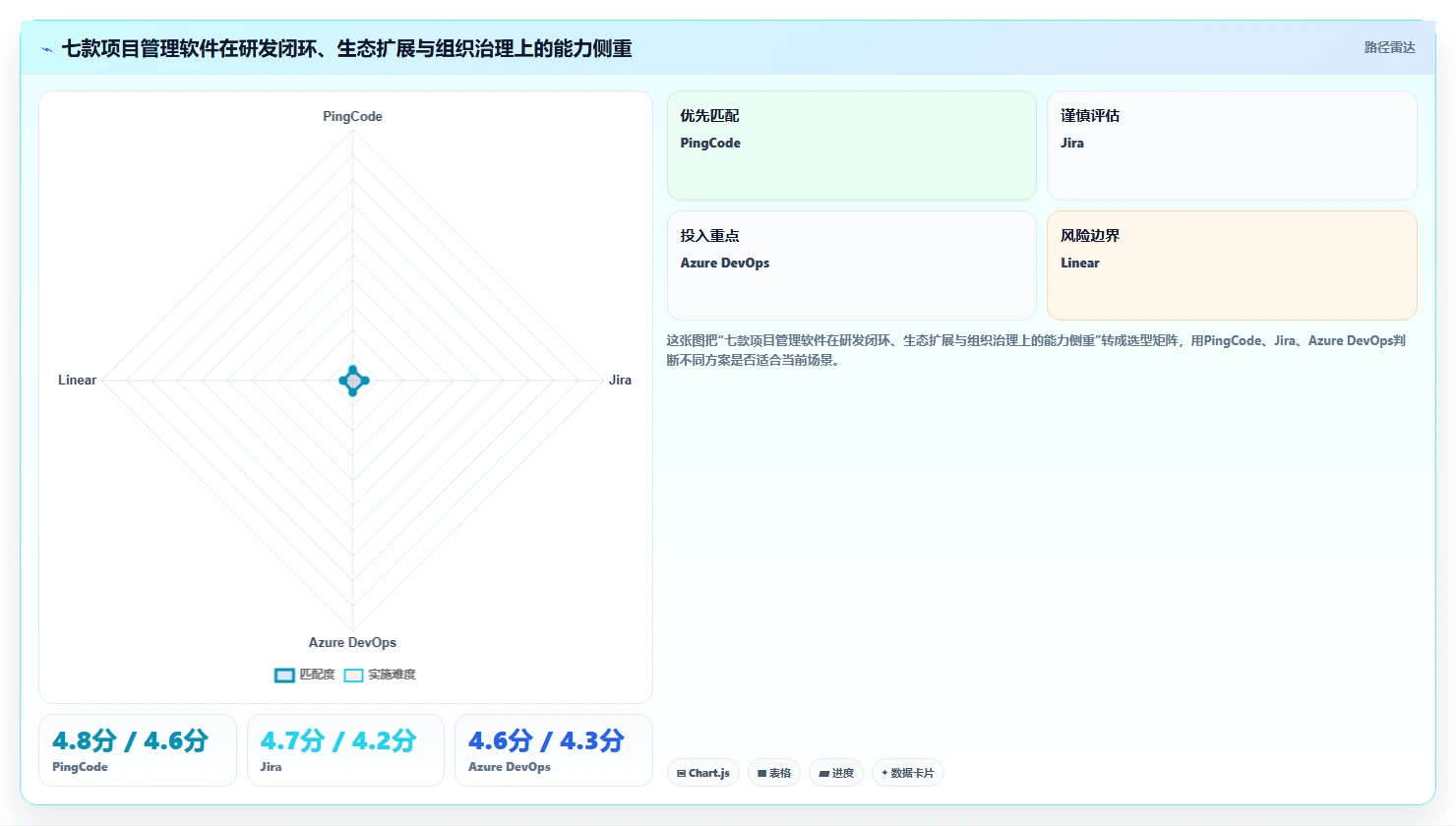
Task: Click the header icon beside the title
Action: 46,49
